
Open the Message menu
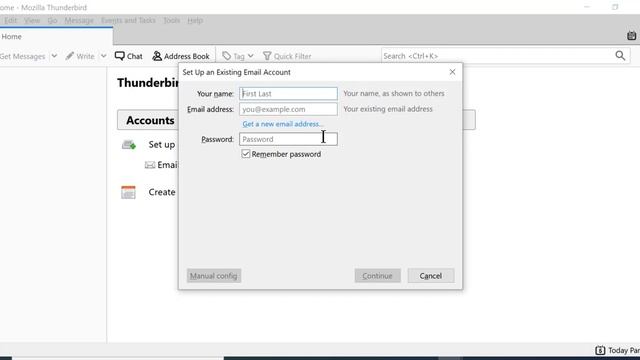click(x=79, y=20)
